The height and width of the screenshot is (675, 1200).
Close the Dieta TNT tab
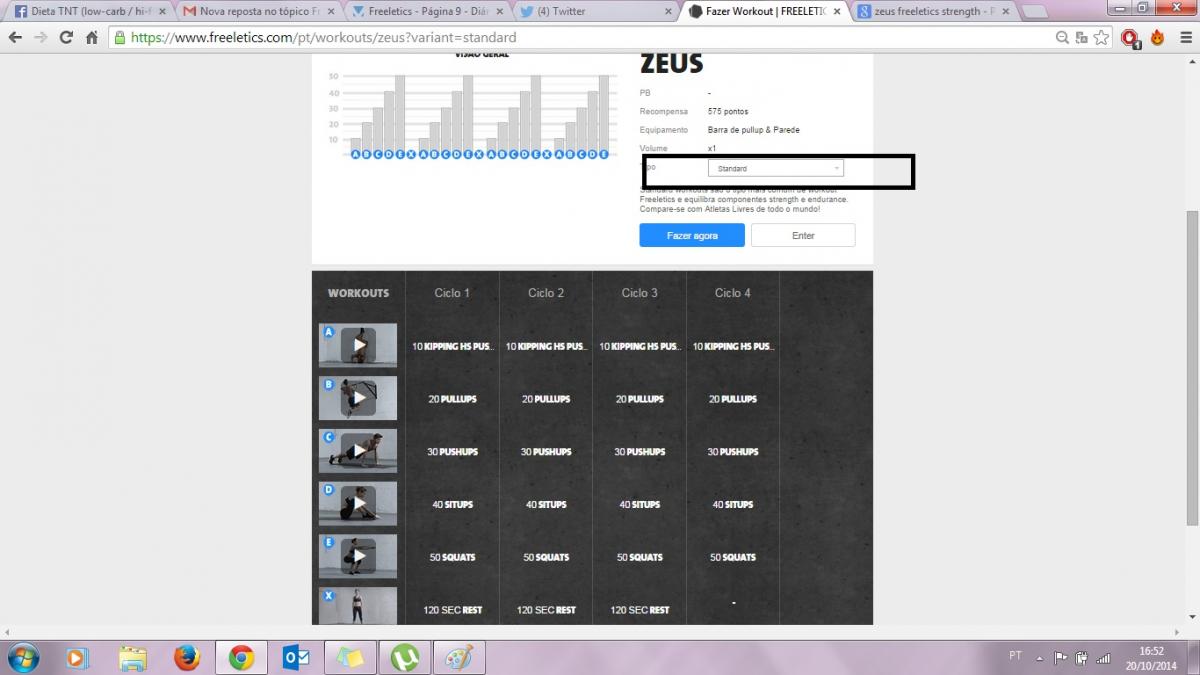(162, 11)
